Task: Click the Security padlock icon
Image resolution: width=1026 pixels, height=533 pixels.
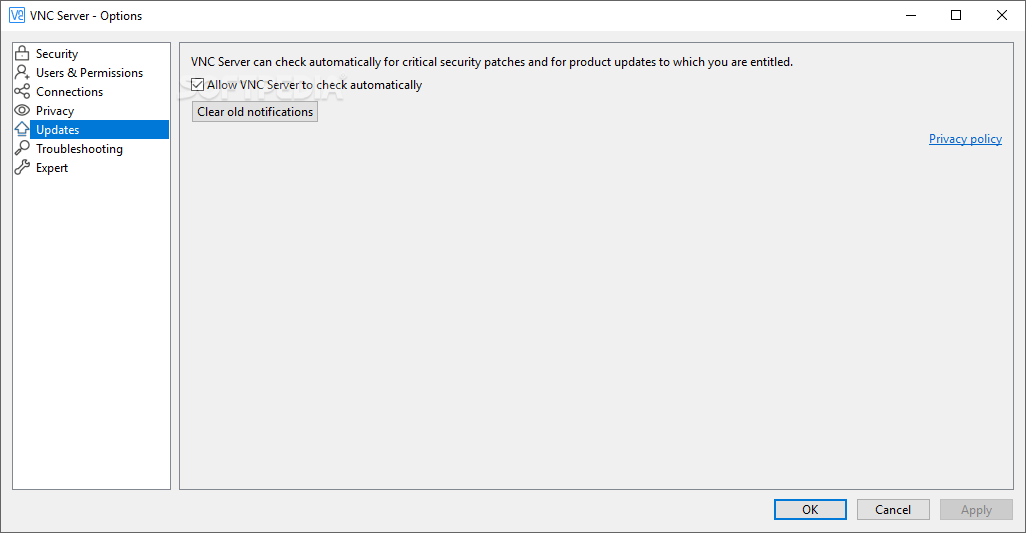Action: coord(22,54)
